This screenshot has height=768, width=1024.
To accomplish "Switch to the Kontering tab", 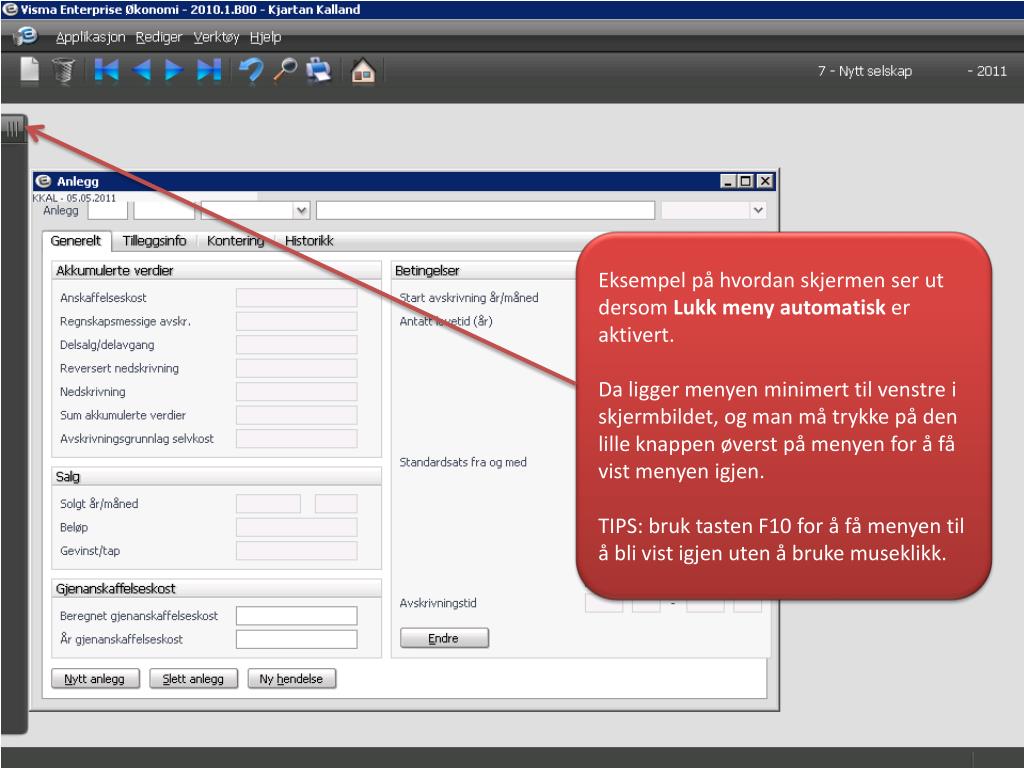I will pos(235,240).
